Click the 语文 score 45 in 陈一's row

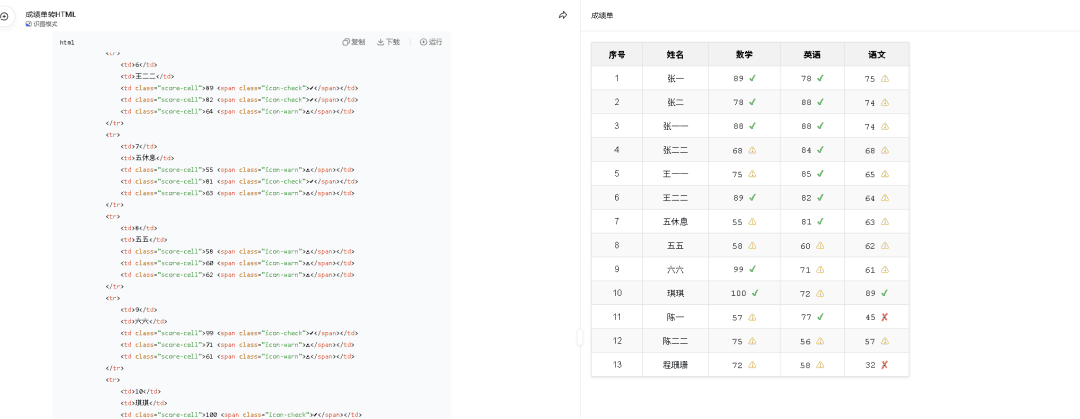[x=869, y=317]
